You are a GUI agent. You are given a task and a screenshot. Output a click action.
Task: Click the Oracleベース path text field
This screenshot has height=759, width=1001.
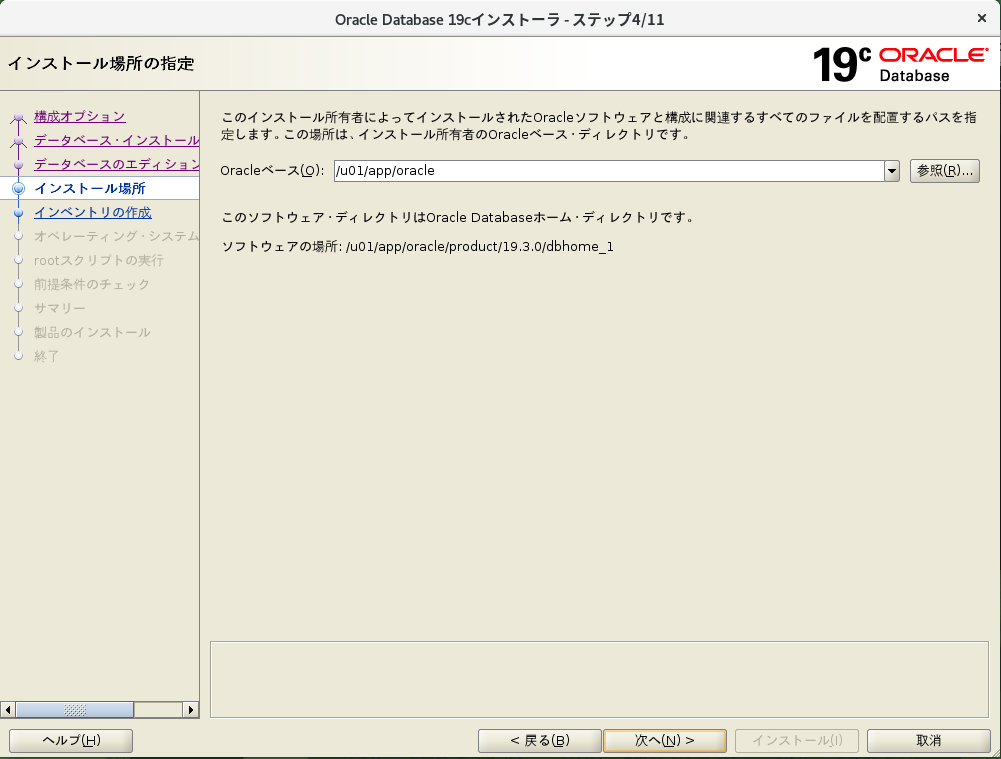(x=607, y=171)
